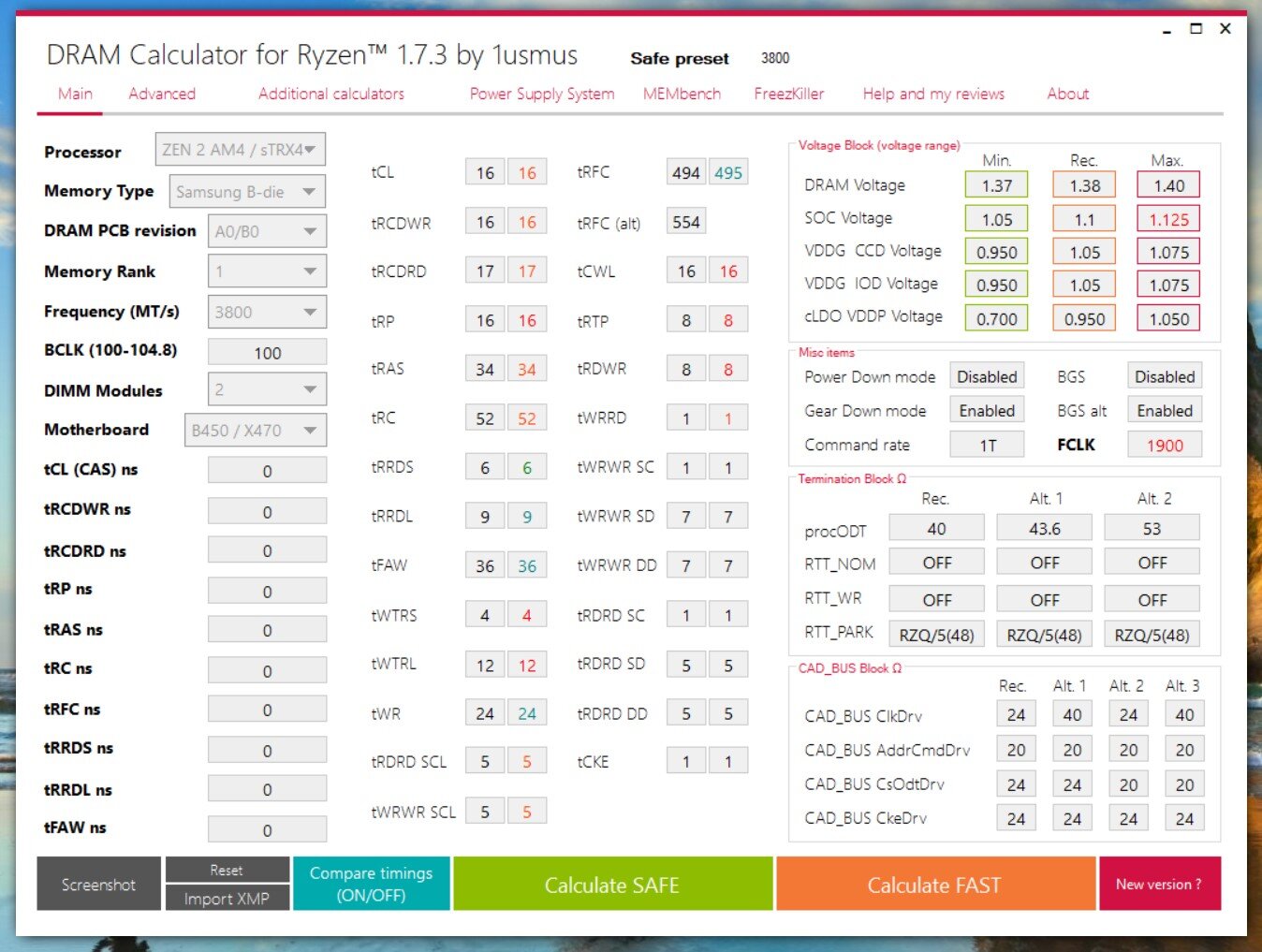This screenshot has height=952, width=1262.
Task: Open the Additional calculators tab
Action: [331, 94]
